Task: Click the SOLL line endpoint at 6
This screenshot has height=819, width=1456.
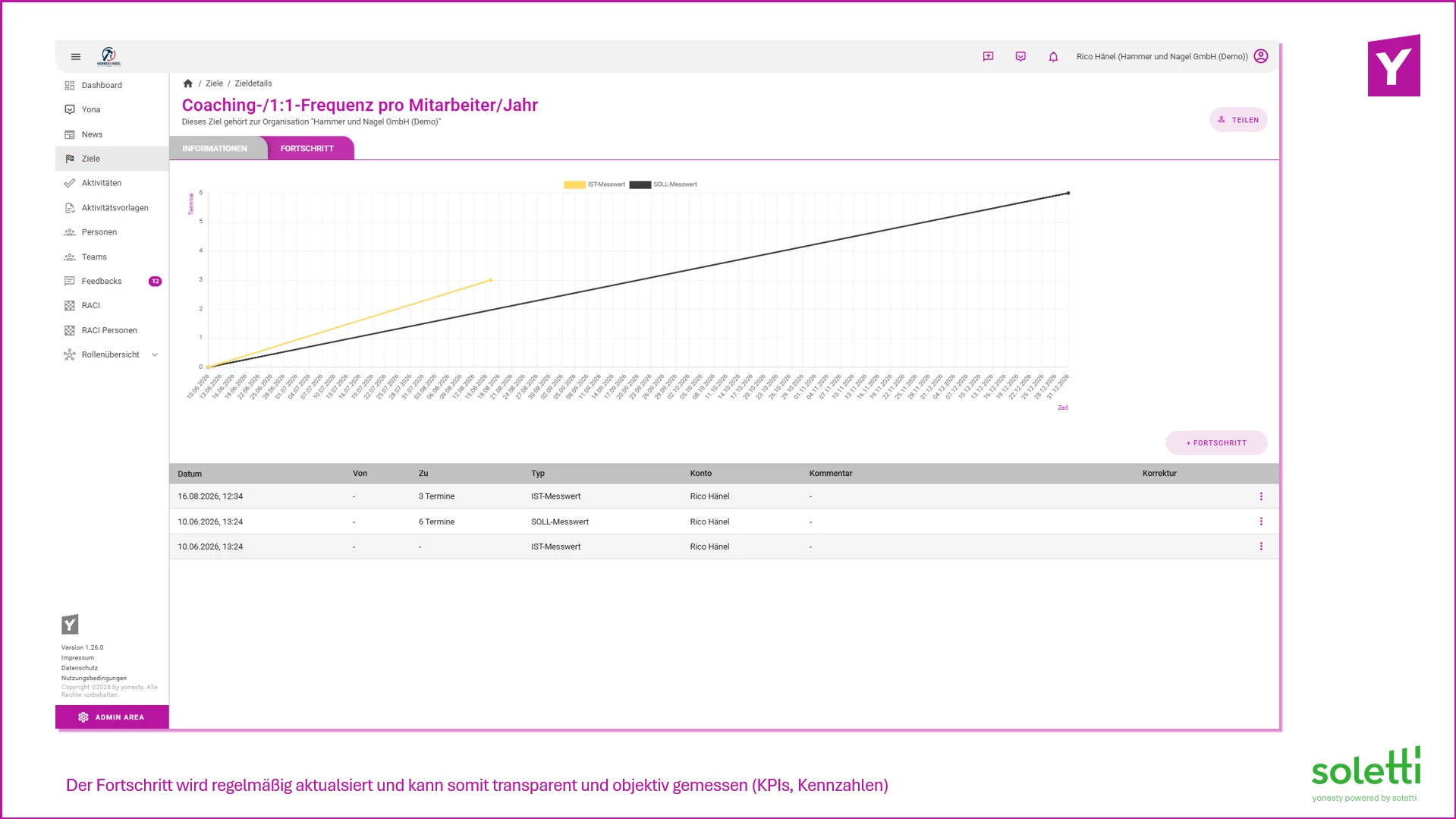Action: pos(1068,193)
